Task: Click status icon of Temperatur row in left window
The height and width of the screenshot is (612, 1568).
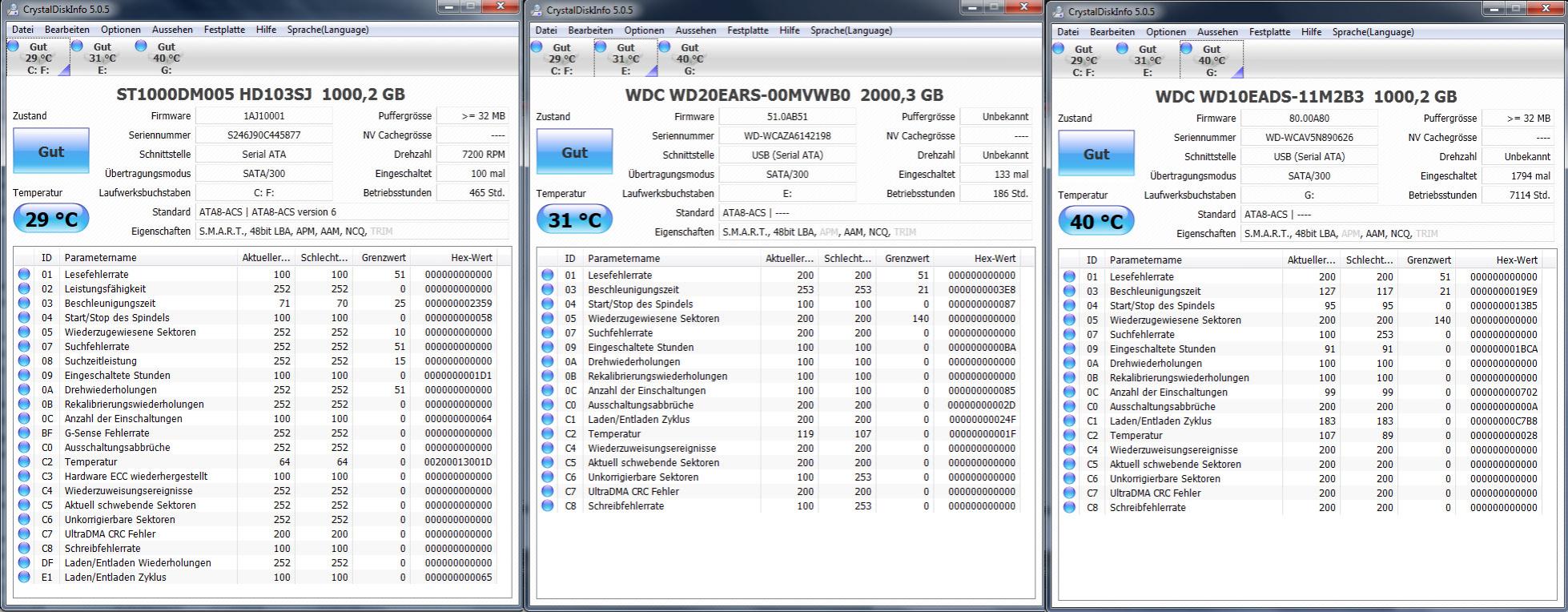Action: click(x=24, y=461)
